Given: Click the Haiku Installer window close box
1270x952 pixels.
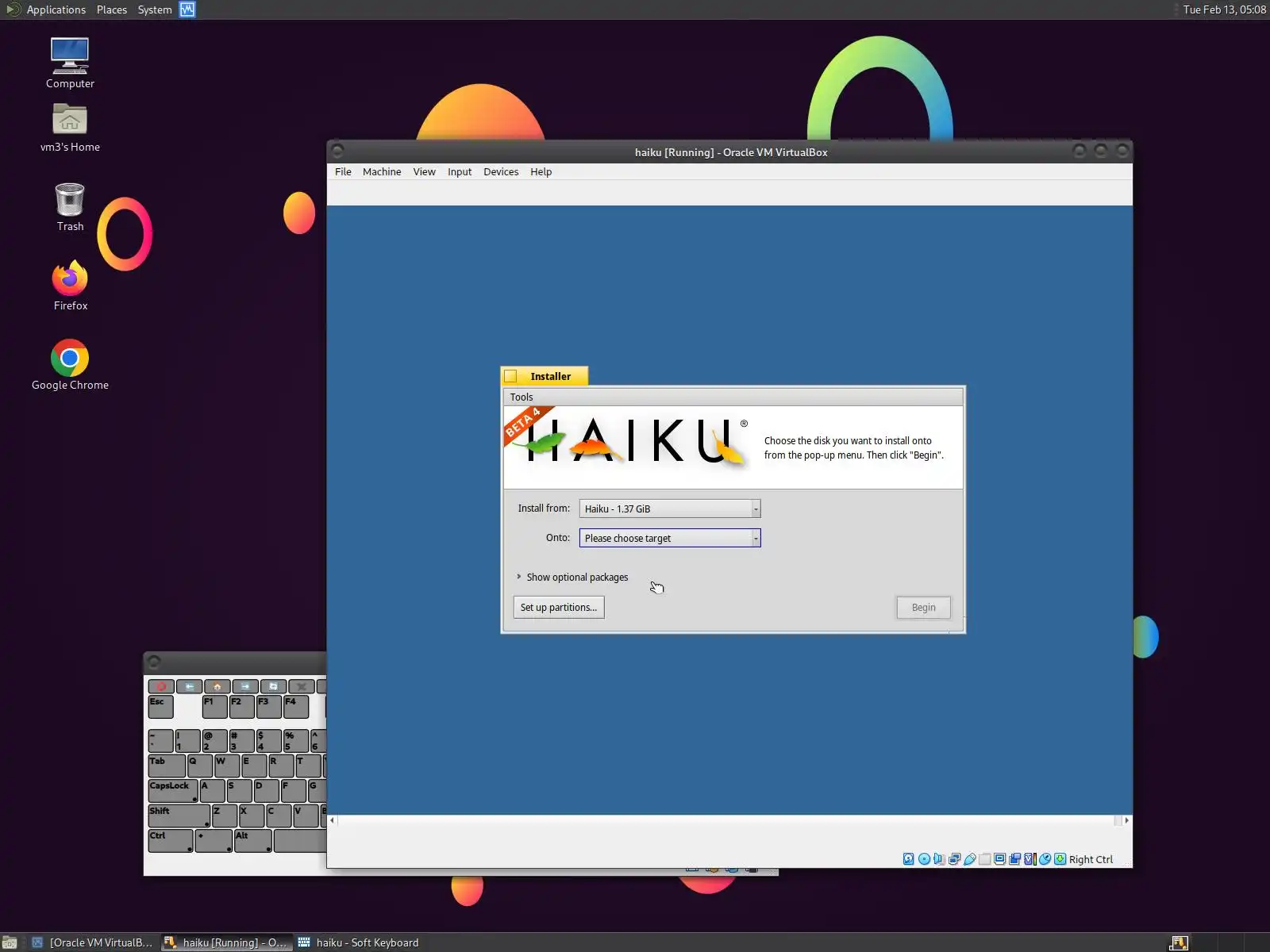Looking at the screenshot, I should (x=510, y=376).
